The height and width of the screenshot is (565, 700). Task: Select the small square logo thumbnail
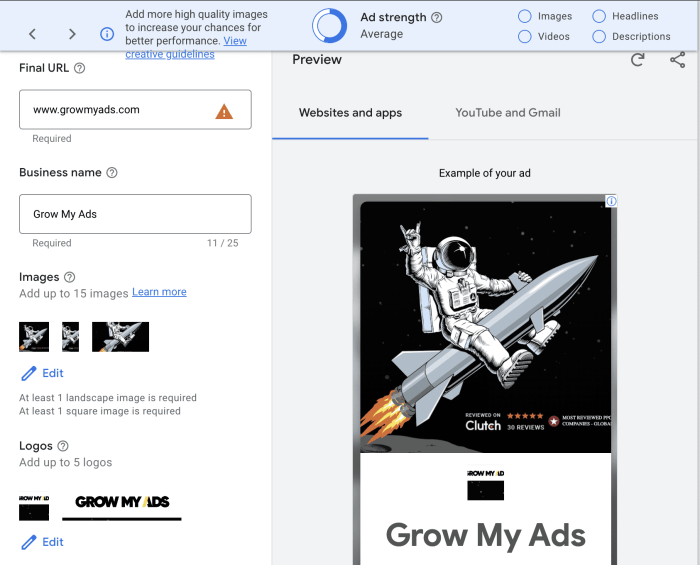[34, 506]
